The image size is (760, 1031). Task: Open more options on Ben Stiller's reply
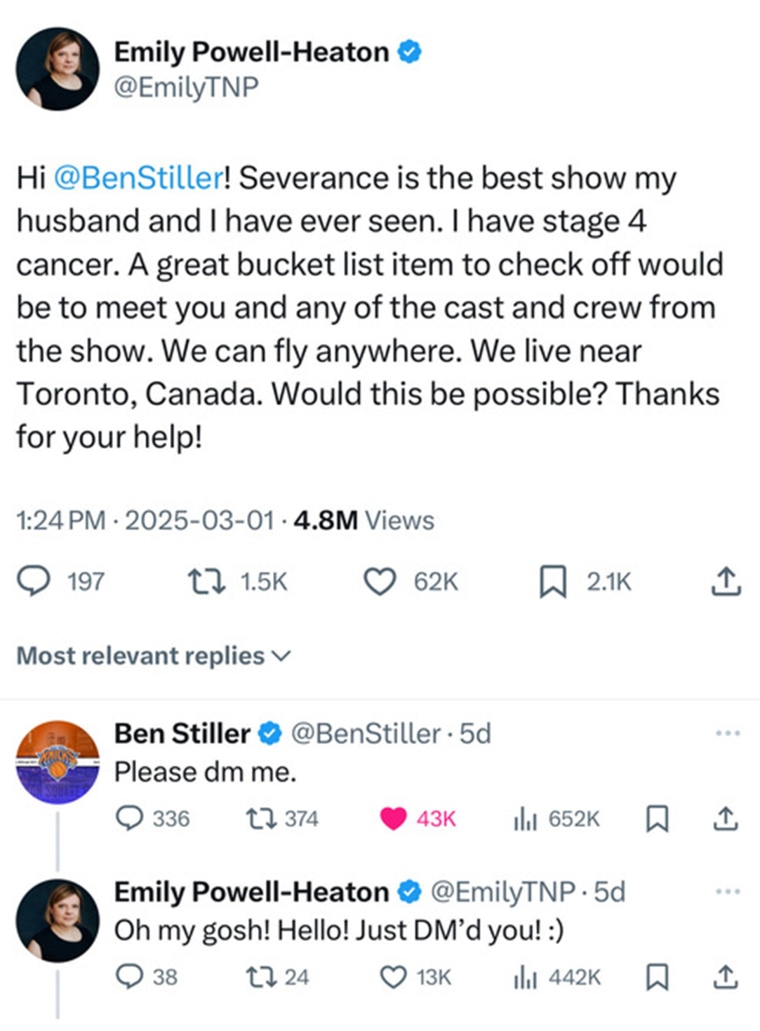pyautogui.click(x=727, y=733)
